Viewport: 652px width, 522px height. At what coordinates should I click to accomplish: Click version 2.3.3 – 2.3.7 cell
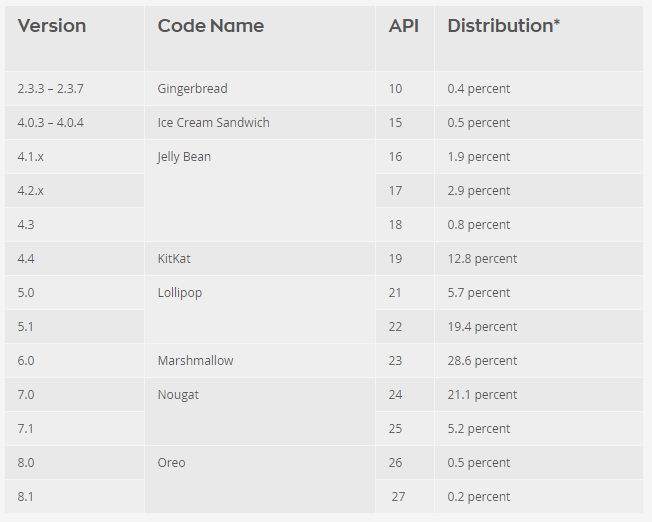click(x=74, y=89)
